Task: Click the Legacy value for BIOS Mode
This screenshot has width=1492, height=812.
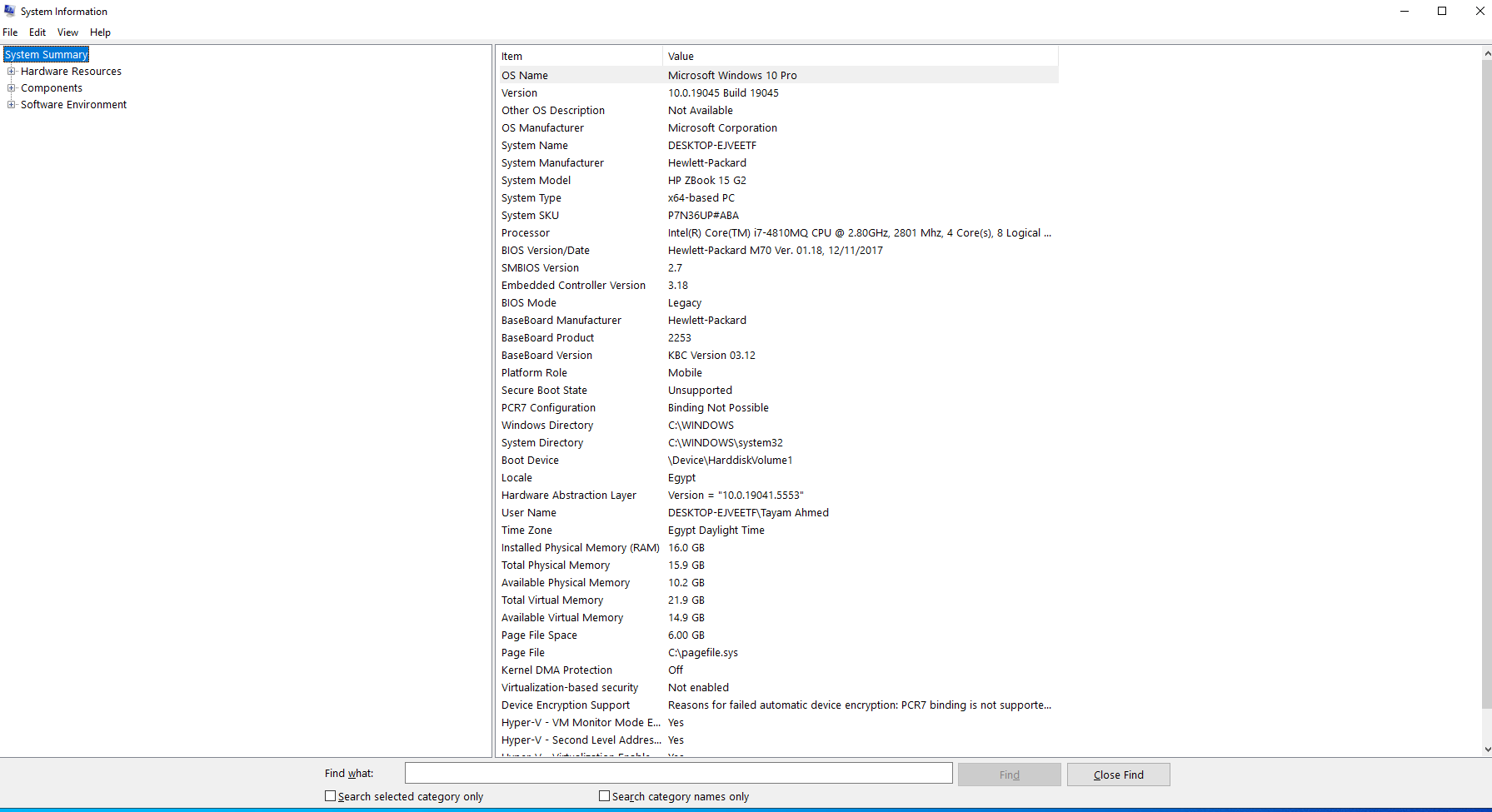Action: 685,303
